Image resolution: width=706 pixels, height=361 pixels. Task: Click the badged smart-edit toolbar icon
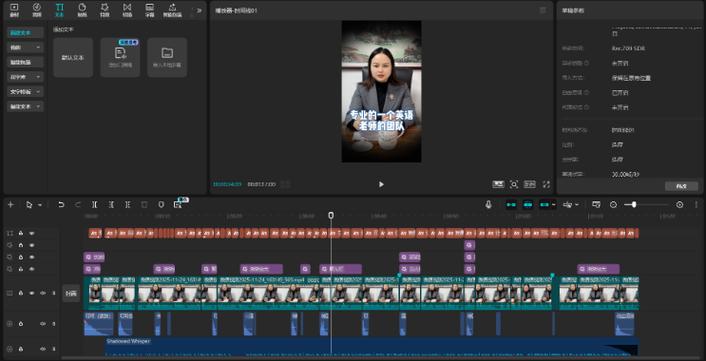click(177, 205)
